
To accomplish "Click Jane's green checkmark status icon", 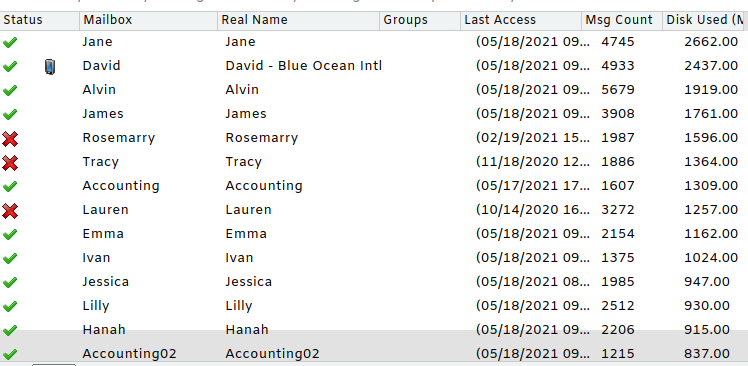I will 10,42.
